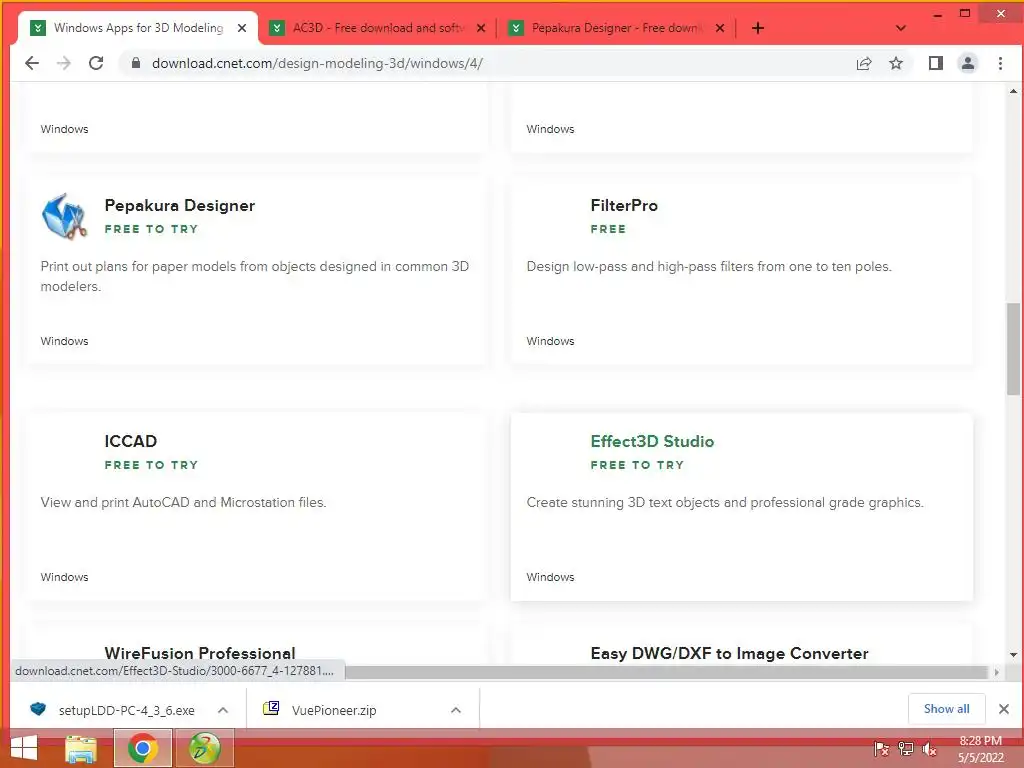Open the FilterPro title link
Viewport: 1024px width, 768px height.
(x=624, y=206)
